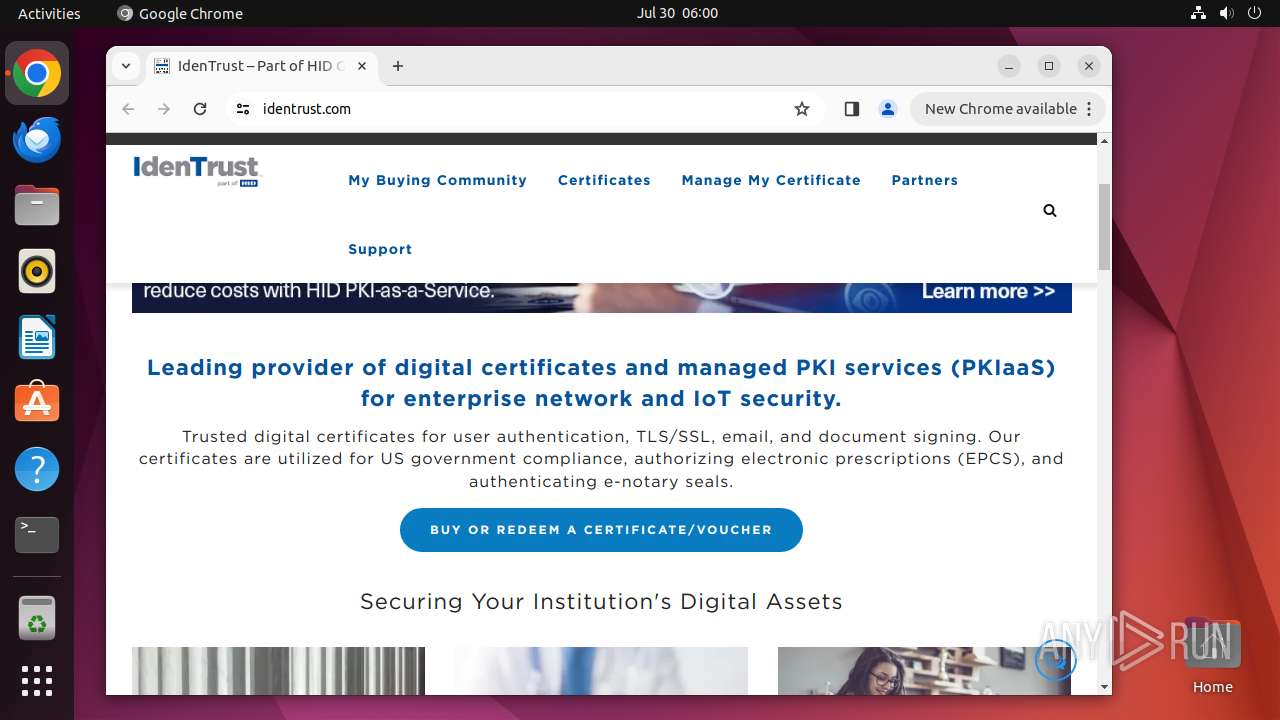Open the Home desktop folder icon
Screen dimensions: 1280x720
1212,656
